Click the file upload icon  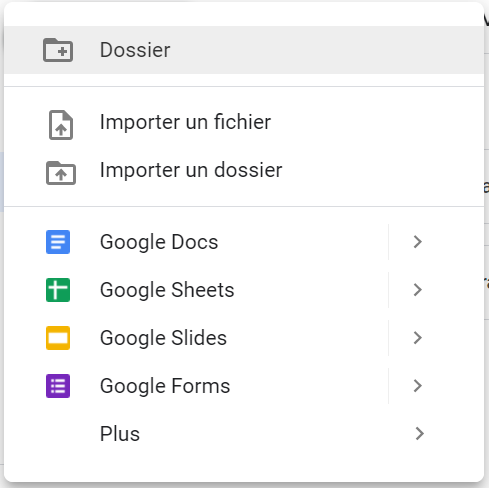tap(61, 125)
